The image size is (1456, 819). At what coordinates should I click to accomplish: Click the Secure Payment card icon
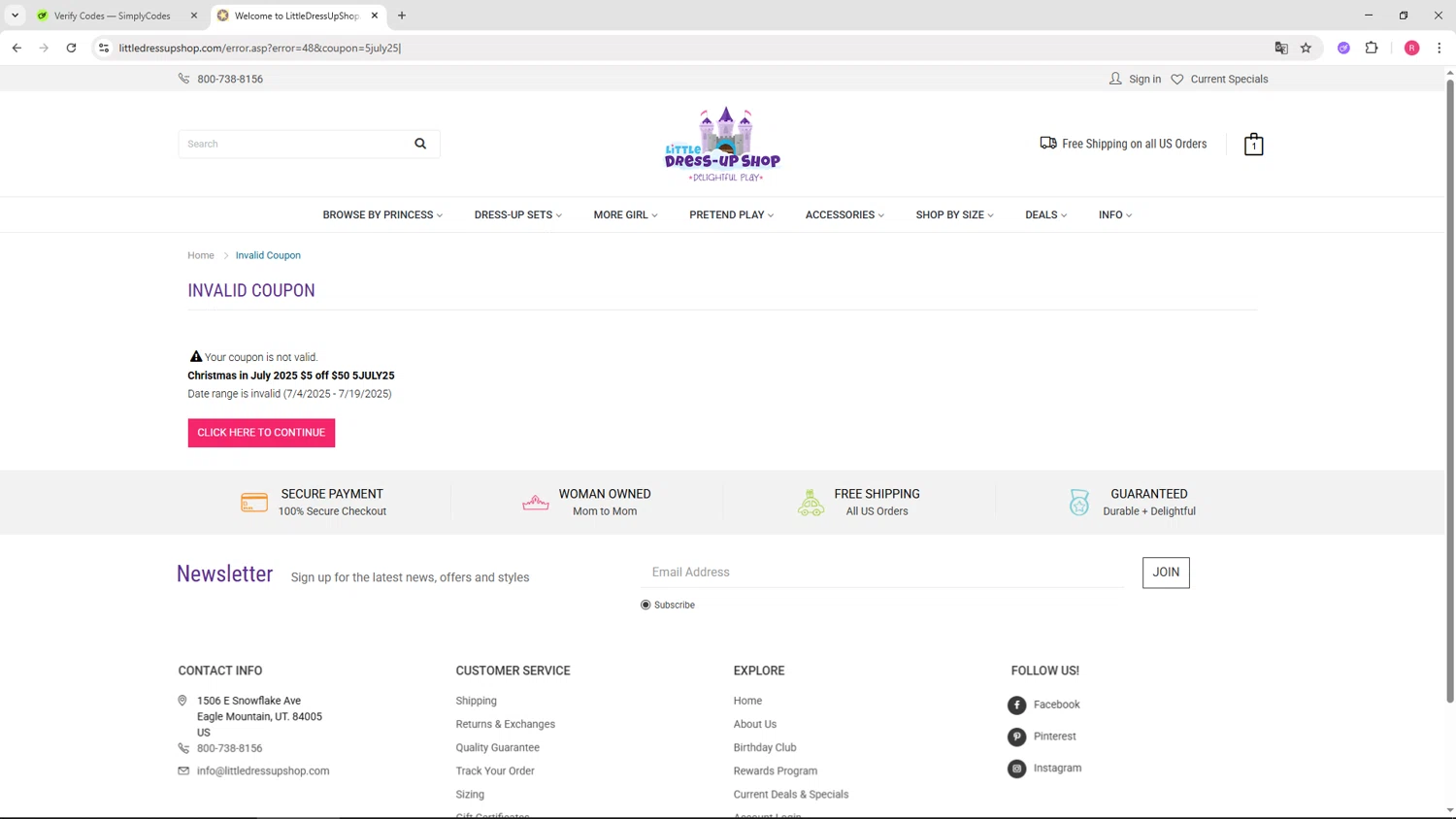click(x=254, y=502)
